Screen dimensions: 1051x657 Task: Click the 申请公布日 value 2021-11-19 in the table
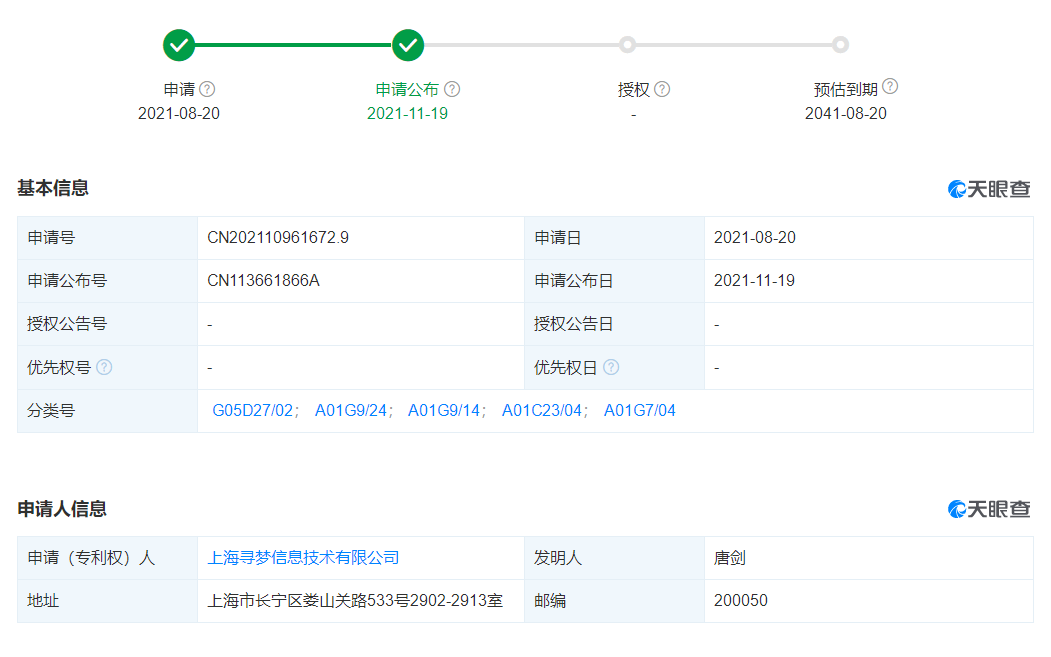point(754,280)
